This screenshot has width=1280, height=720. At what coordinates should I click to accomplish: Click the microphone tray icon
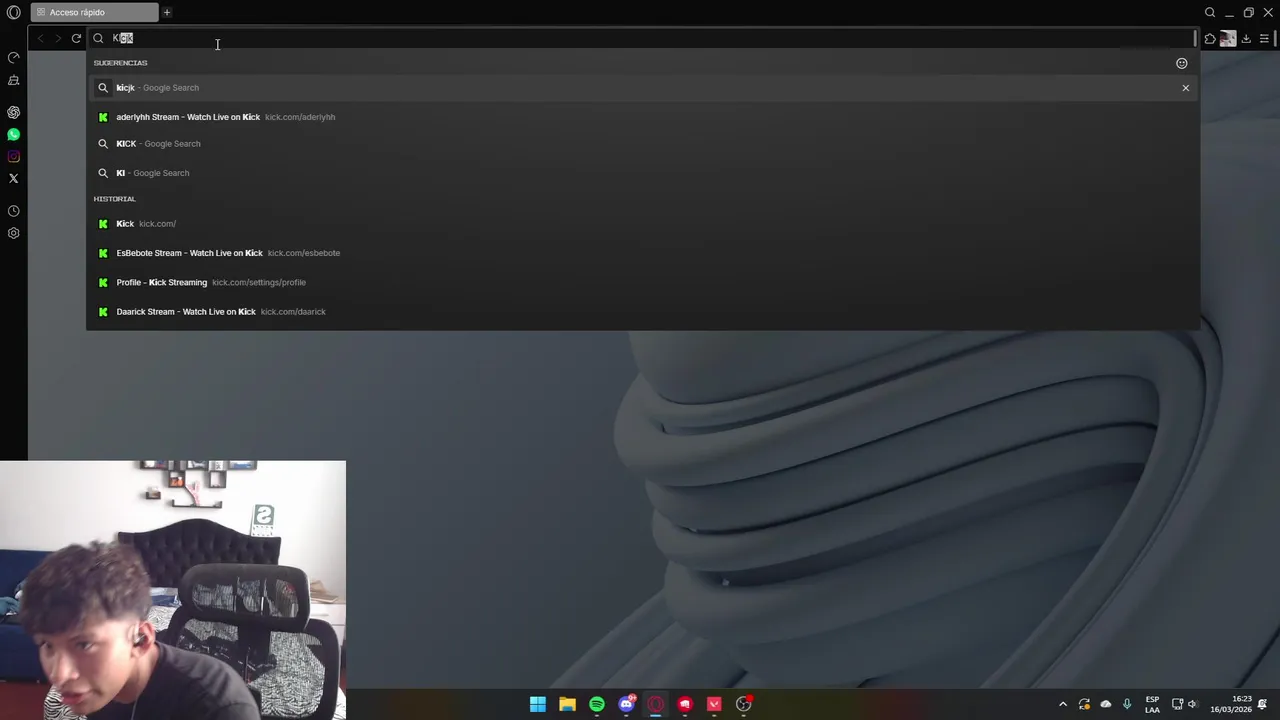[x=1127, y=704]
